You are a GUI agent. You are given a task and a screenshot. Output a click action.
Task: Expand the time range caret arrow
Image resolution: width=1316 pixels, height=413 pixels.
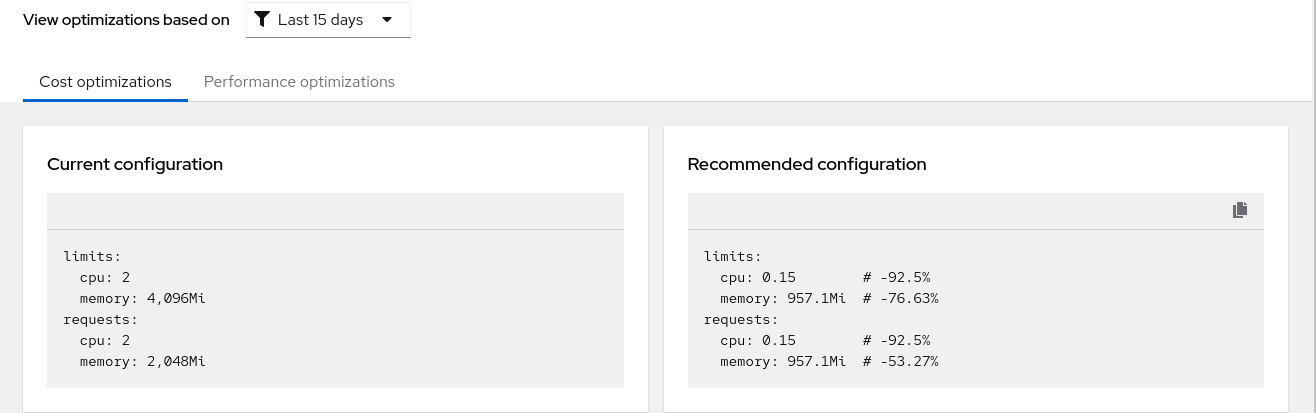click(x=387, y=19)
